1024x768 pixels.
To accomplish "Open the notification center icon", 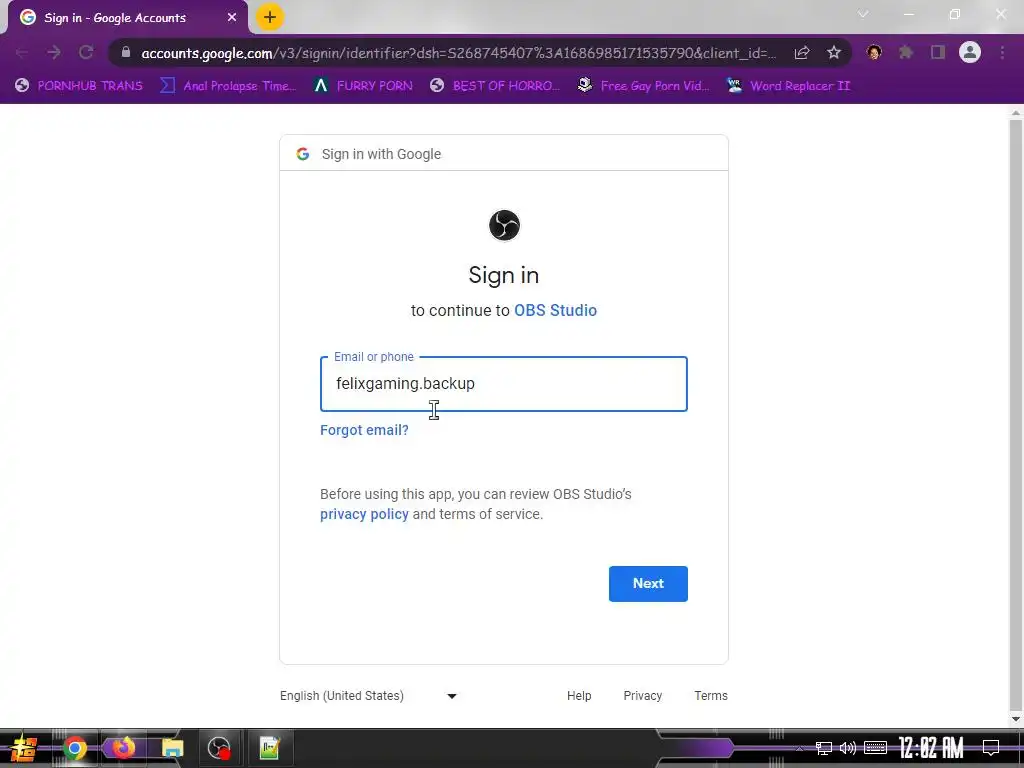I will point(991,747).
